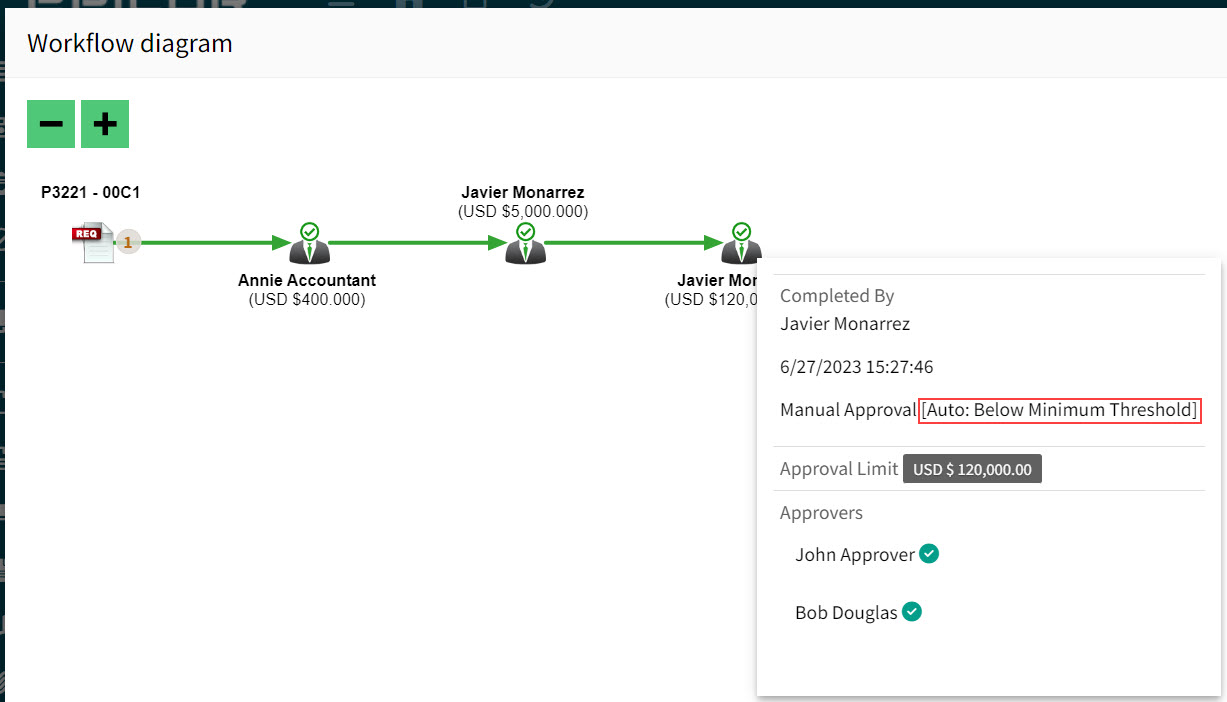This screenshot has width=1227, height=702.
Task: Select Bob Douglas in the approvers list
Action: (x=846, y=613)
